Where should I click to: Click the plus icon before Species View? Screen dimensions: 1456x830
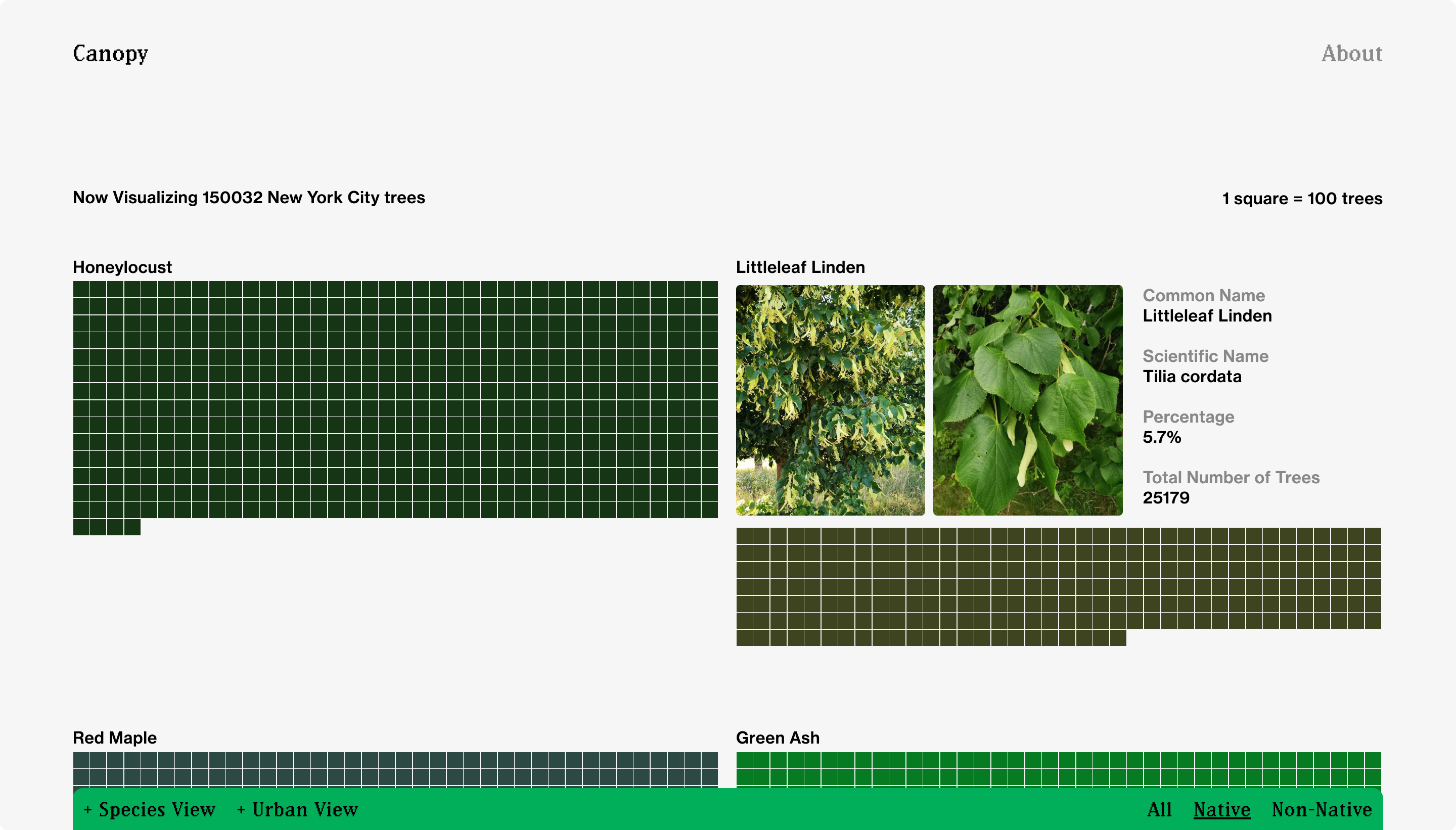[88, 810]
